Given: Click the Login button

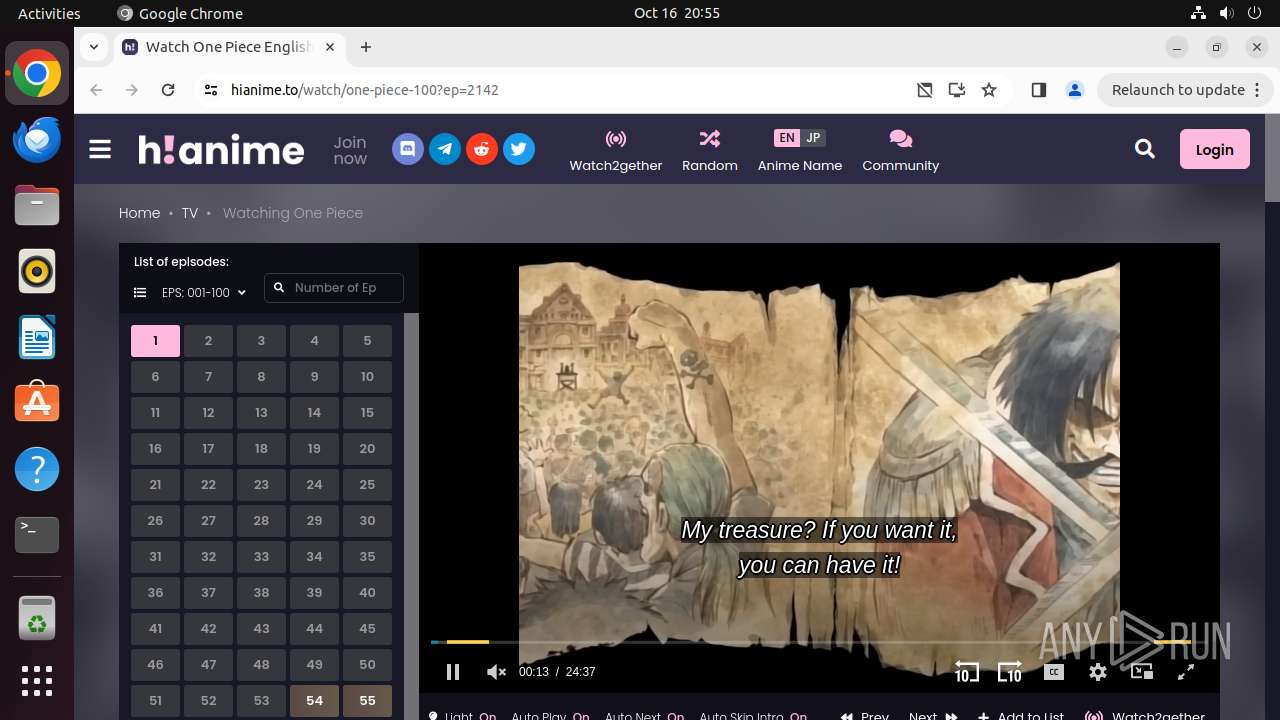Looking at the screenshot, I should pyautogui.click(x=1215, y=149).
